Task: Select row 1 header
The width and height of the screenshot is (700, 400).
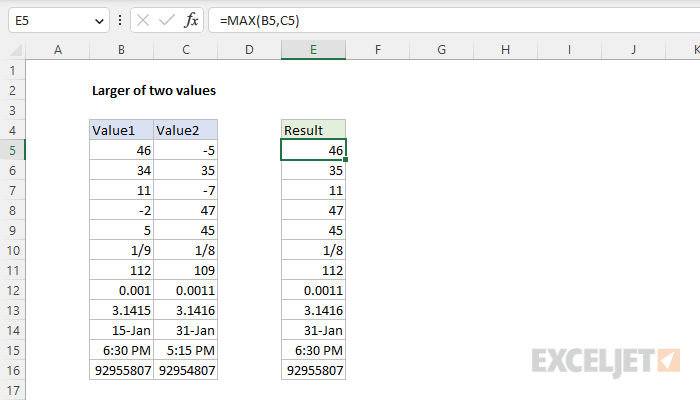Action: [x=12, y=71]
